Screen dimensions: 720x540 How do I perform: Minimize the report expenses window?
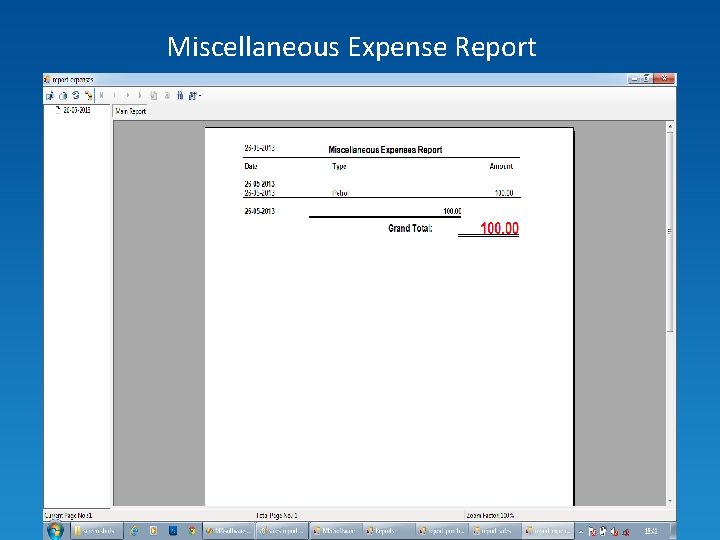pyautogui.click(x=634, y=79)
